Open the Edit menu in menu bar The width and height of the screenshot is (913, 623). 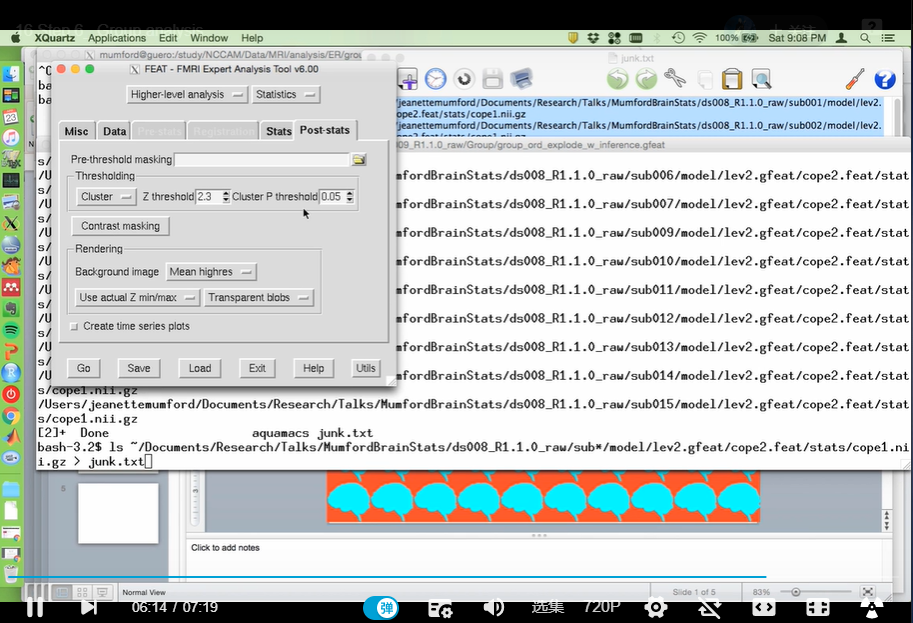point(168,38)
